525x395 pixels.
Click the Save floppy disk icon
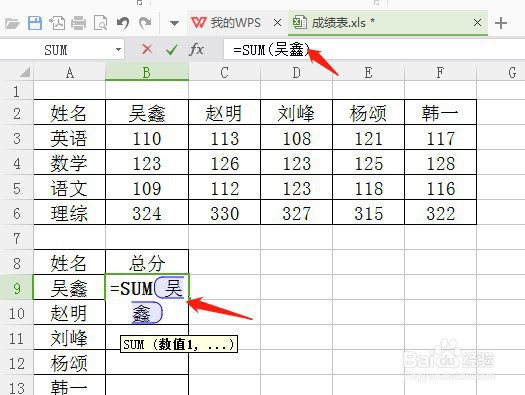click(34, 23)
